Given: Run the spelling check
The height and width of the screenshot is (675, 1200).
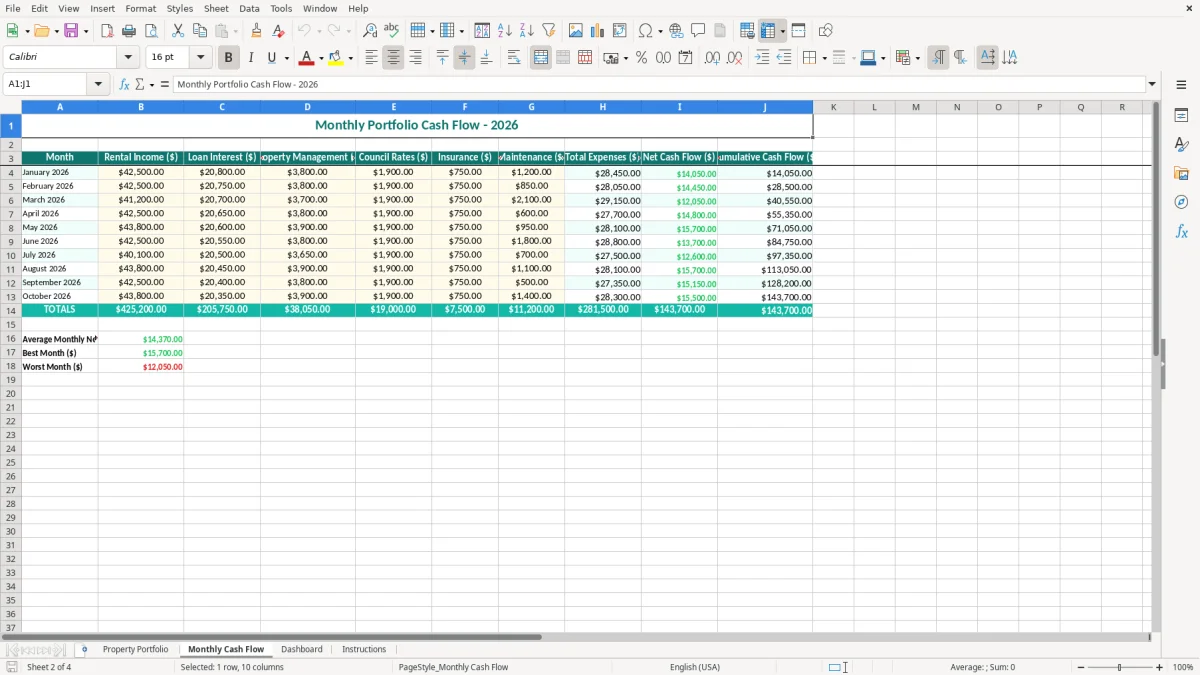Looking at the screenshot, I should point(392,31).
